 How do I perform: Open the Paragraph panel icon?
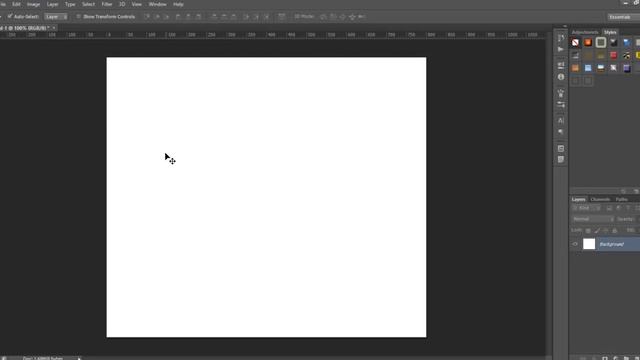click(x=561, y=132)
